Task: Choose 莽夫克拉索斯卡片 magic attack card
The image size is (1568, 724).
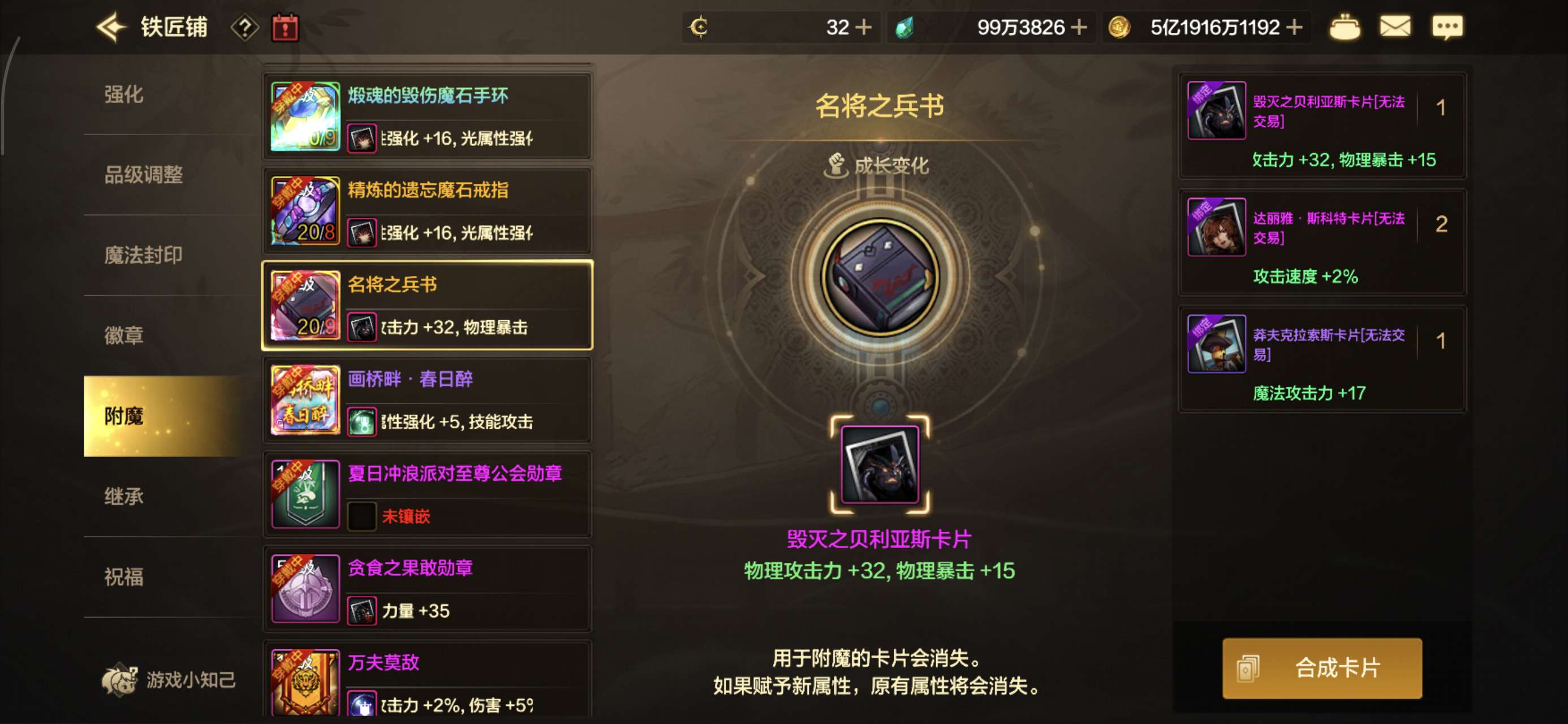Action: (x=1323, y=359)
